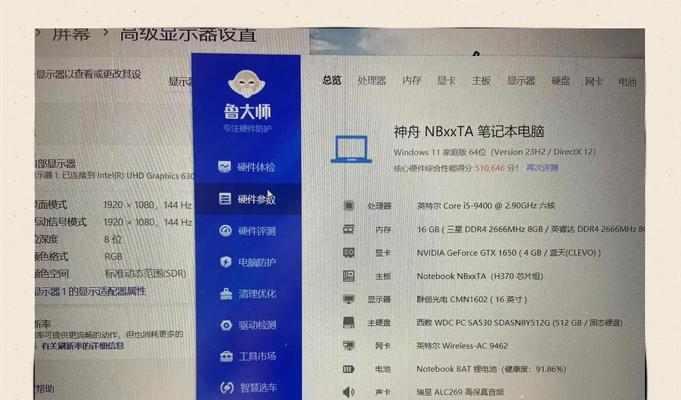Switch to the 内存 tab
This screenshot has height=400, width=681.
(x=411, y=80)
